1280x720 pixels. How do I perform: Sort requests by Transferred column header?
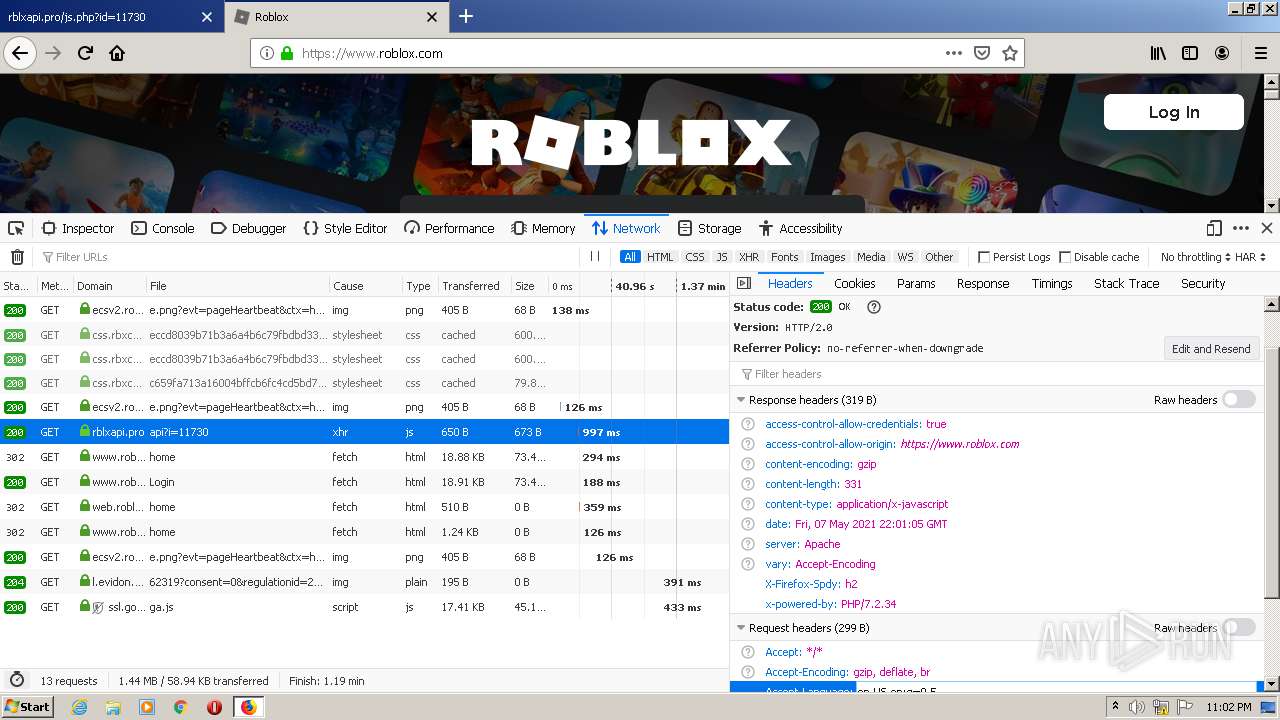[474, 286]
